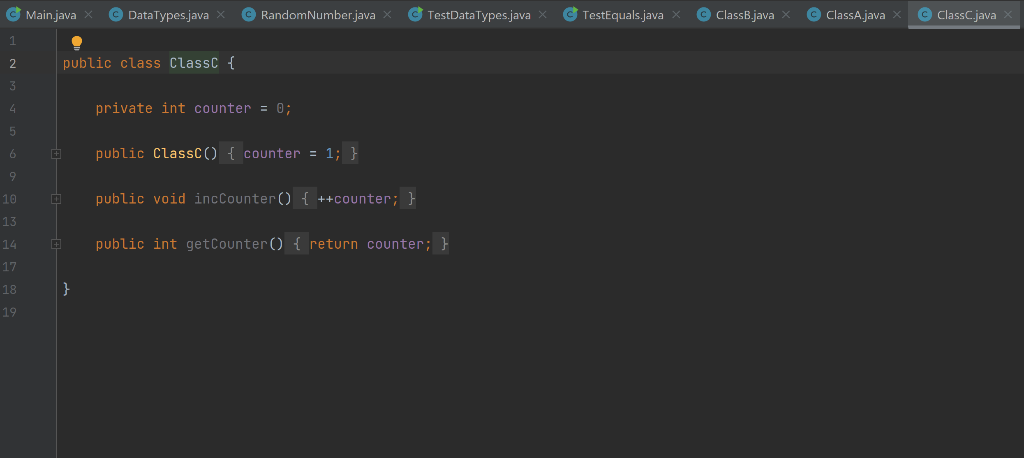Screen dimensions: 1024x458
Task: Select the ClassC.java tab
Action: pos(965,14)
